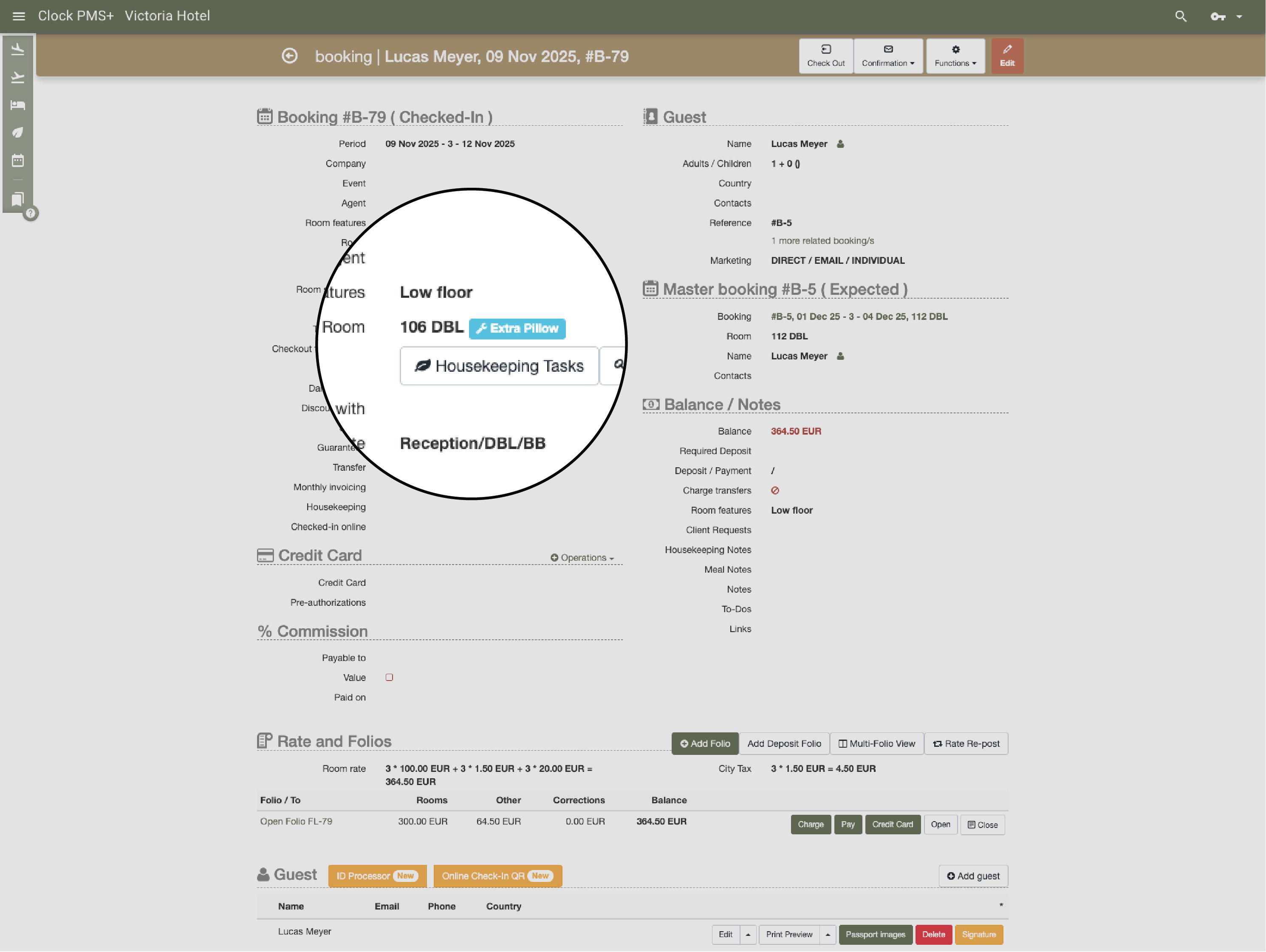Click the red Charge transfers disabled indicator
1266x952 pixels.
coord(775,491)
